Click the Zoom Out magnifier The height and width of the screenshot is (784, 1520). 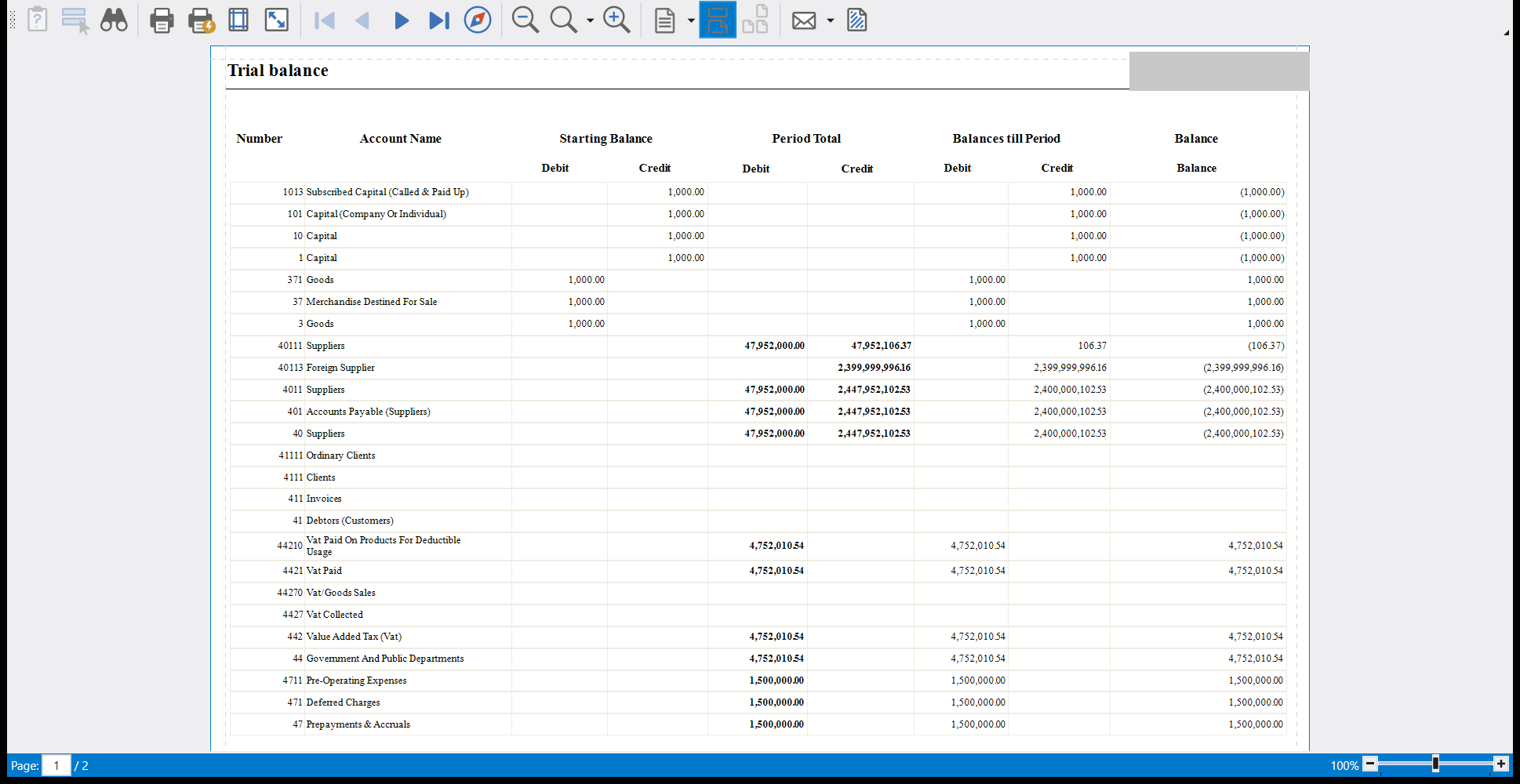pyautogui.click(x=525, y=20)
